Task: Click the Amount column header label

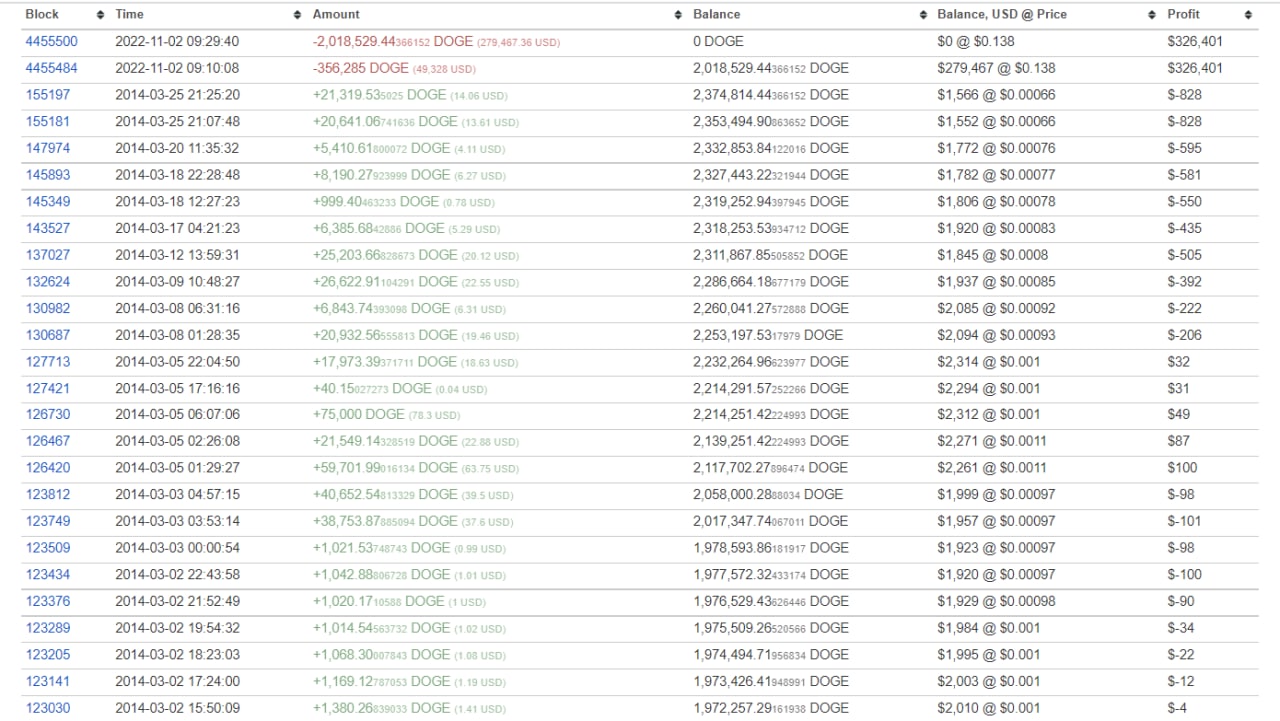Action: pos(336,15)
